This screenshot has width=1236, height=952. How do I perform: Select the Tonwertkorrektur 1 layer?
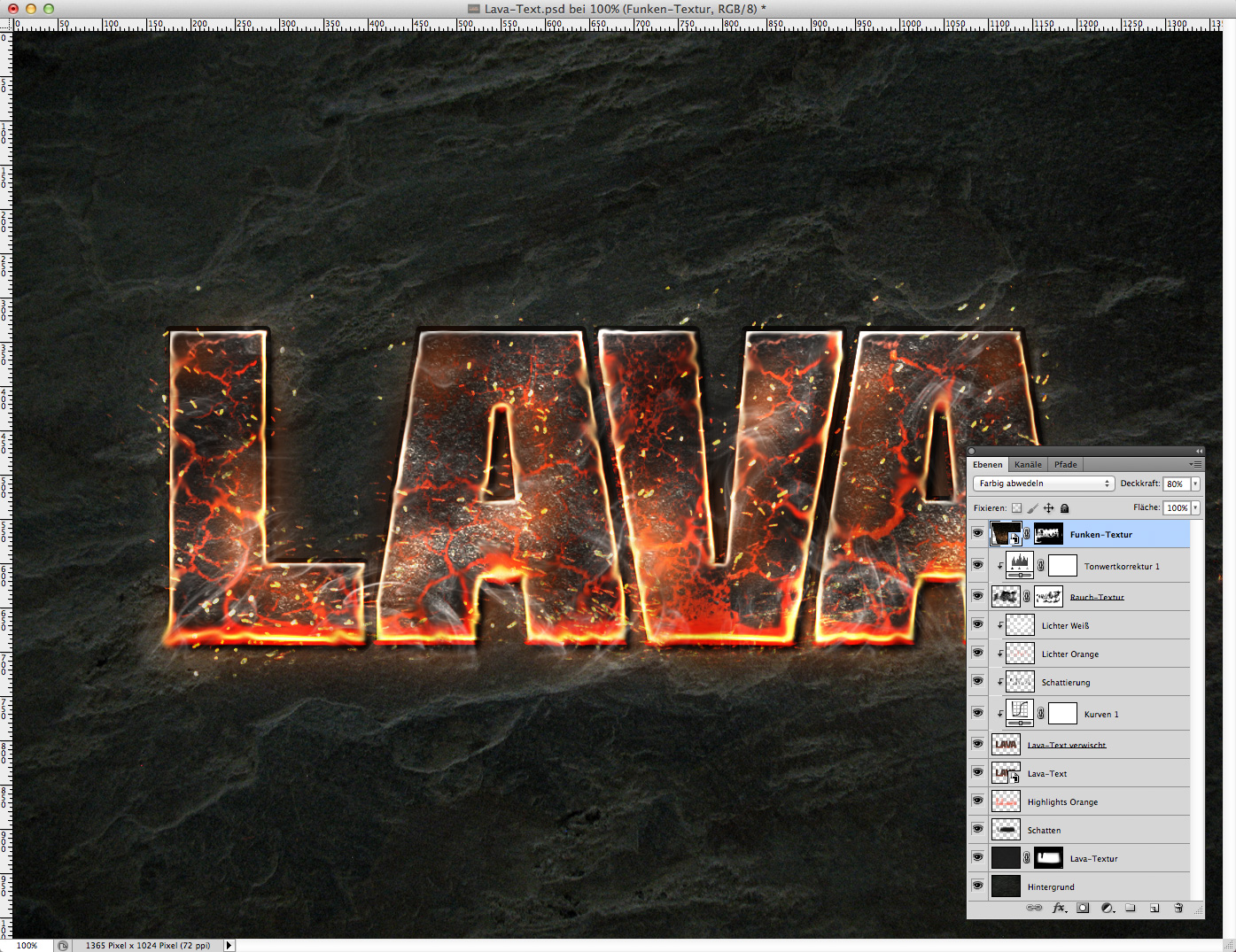click(1121, 565)
